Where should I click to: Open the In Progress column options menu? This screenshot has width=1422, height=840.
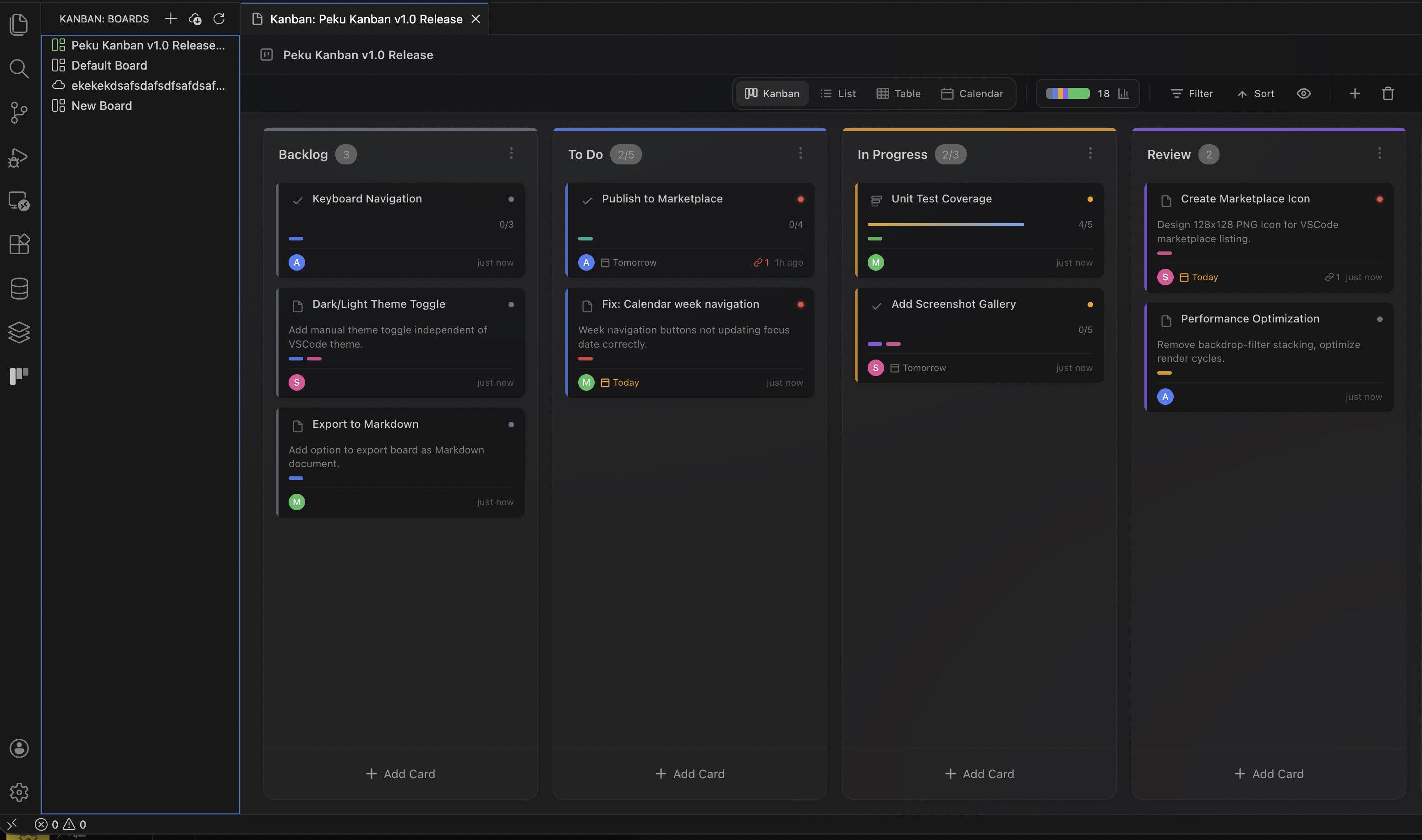coord(1090,153)
